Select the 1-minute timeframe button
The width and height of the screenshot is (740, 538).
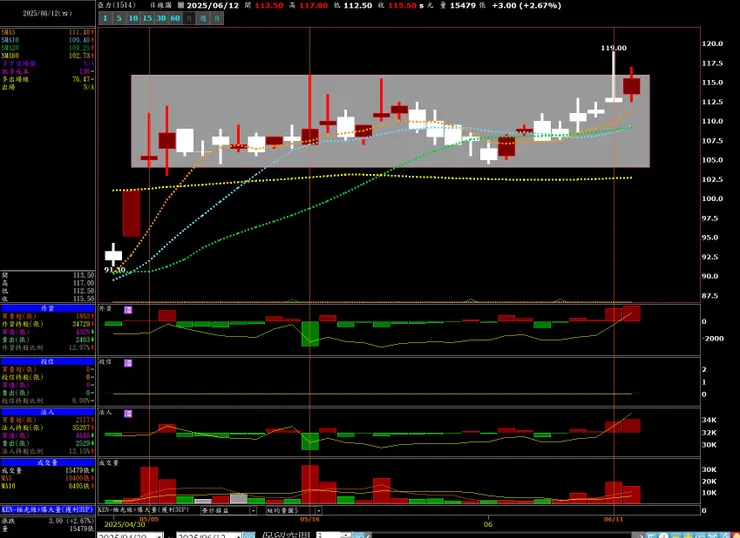point(105,18)
